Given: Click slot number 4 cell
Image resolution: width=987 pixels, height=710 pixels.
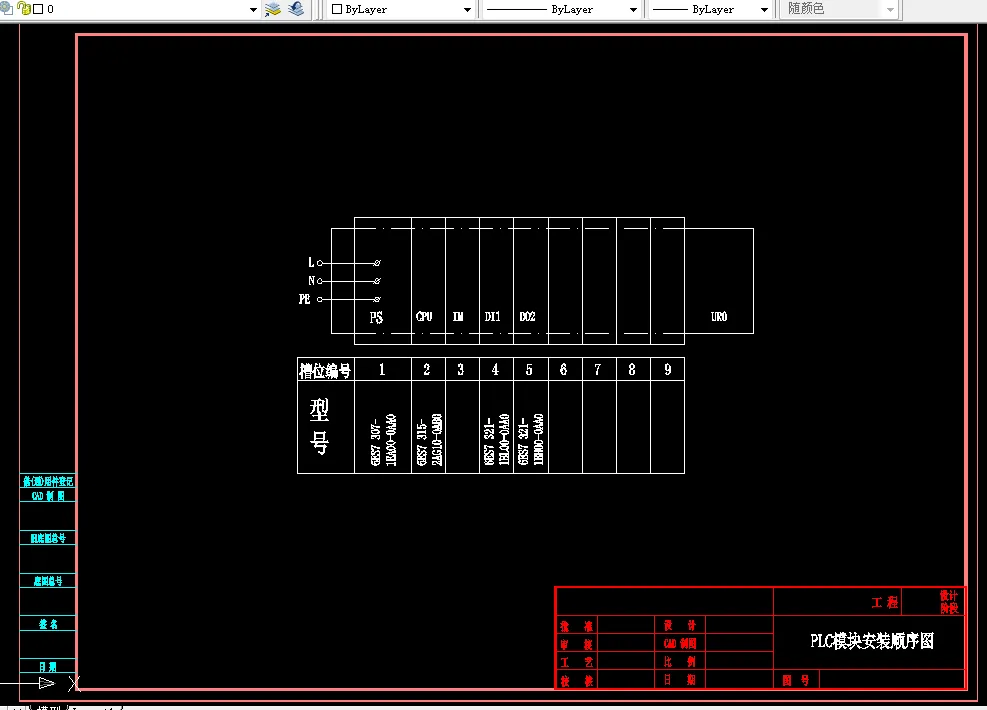Looking at the screenshot, I should tap(495, 369).
